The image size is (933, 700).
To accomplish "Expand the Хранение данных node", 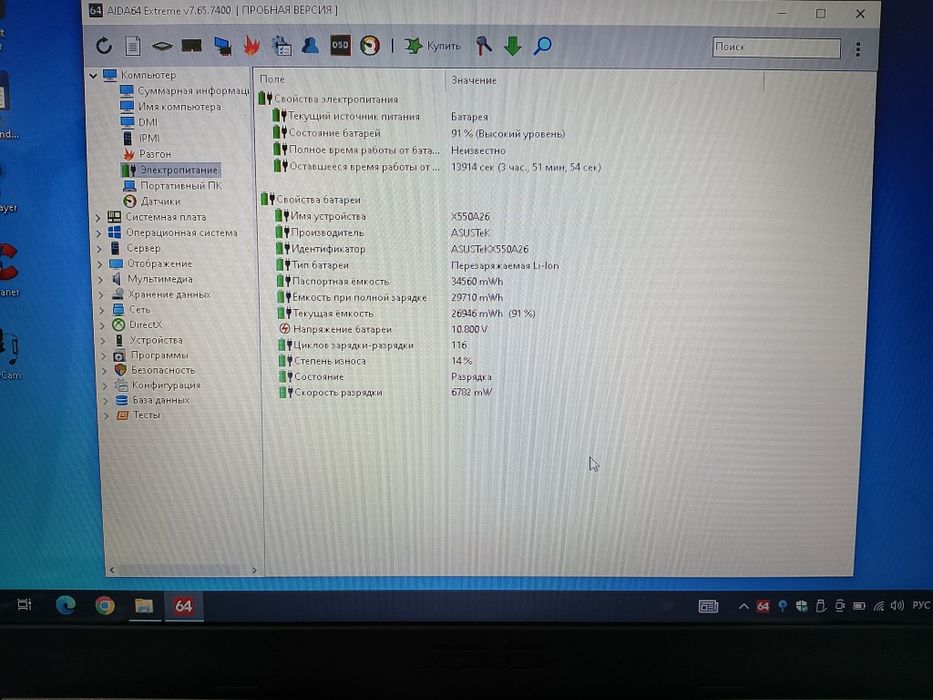I will pyautogui.click(x=102, y=295).
